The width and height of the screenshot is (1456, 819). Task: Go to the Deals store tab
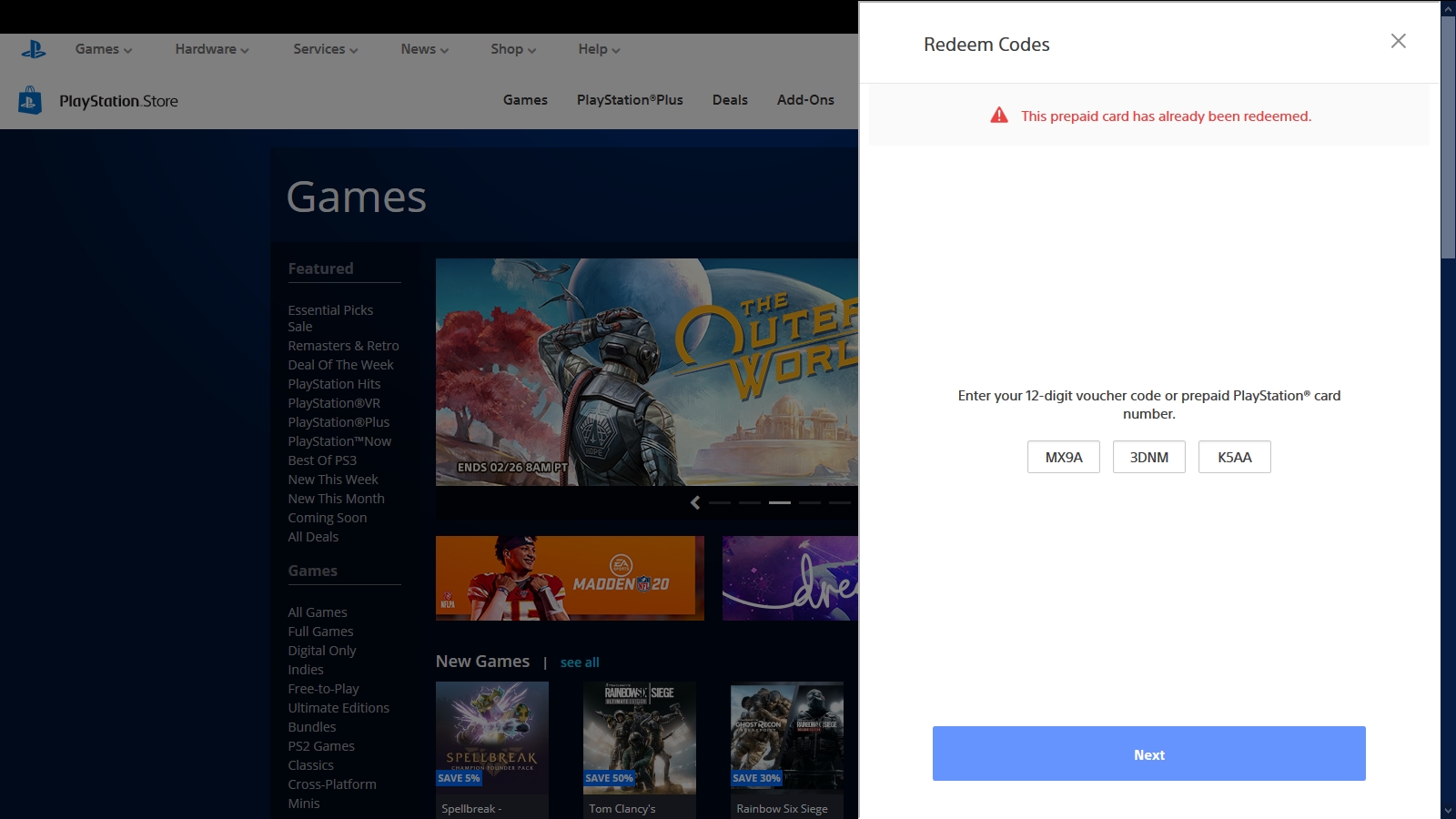tap(730, 100)
